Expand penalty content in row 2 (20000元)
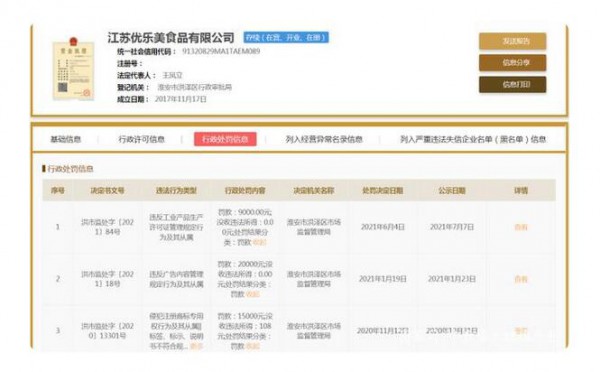Image resolution: width=600 pixels, height=372 pixels. 253,294
